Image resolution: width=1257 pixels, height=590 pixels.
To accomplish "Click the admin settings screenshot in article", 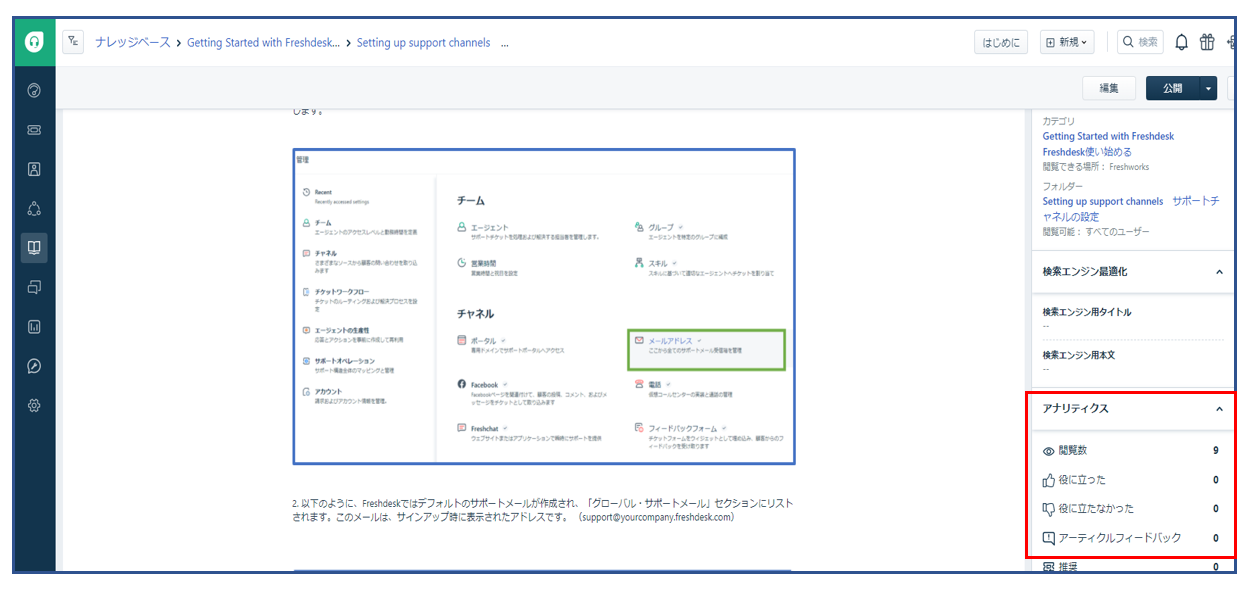I will [544, 306].
